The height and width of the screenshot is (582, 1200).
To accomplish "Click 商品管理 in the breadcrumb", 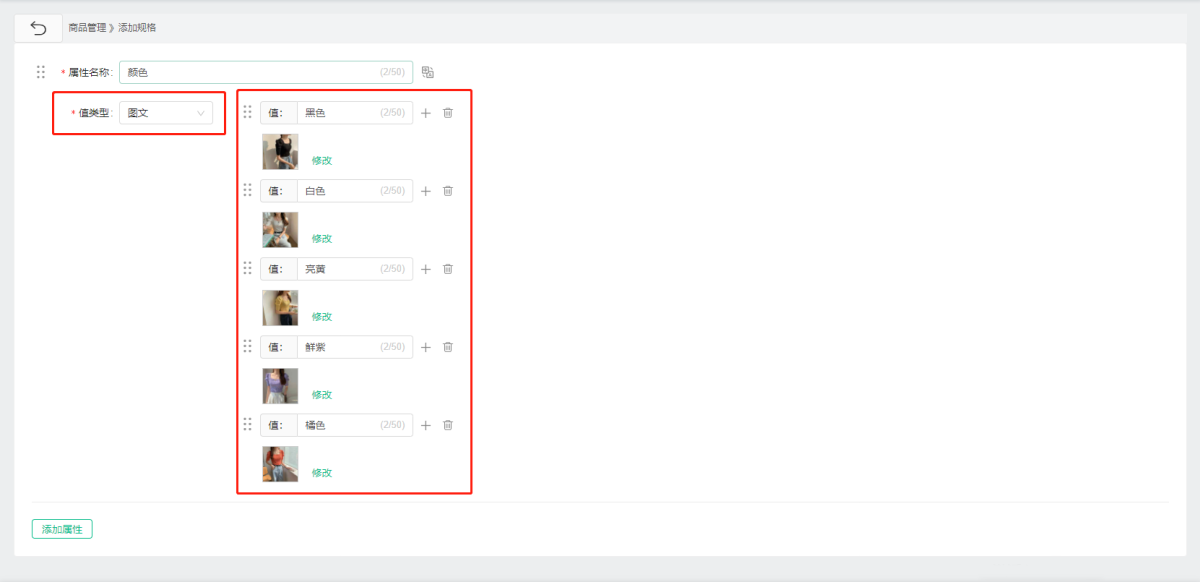I will [87, 28].
